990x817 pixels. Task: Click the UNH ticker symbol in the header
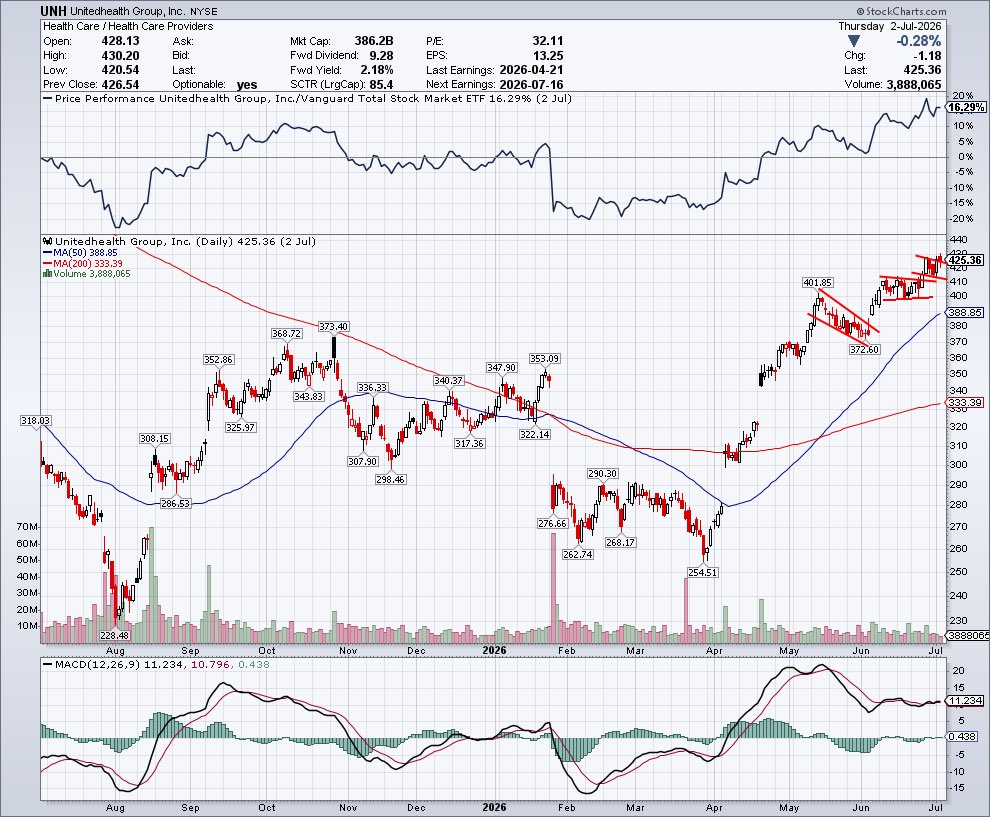(x=54, y=11)
